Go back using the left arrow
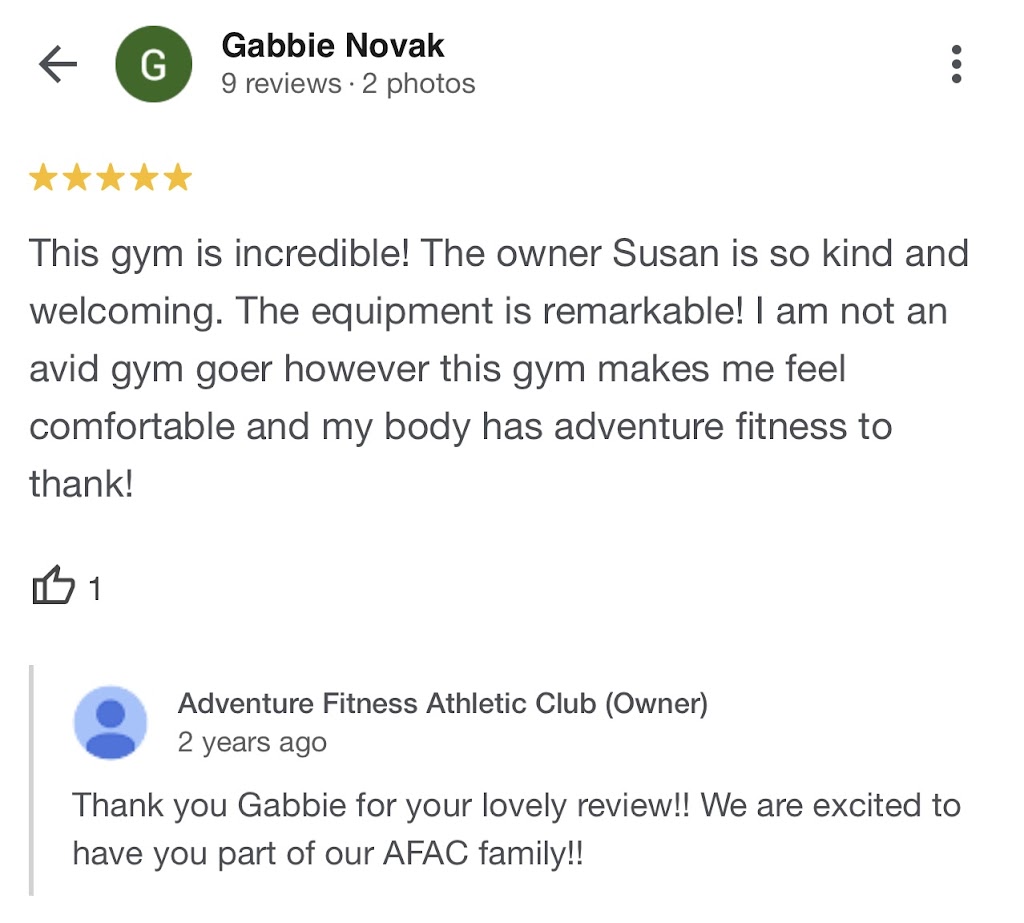 click(57, 65)
